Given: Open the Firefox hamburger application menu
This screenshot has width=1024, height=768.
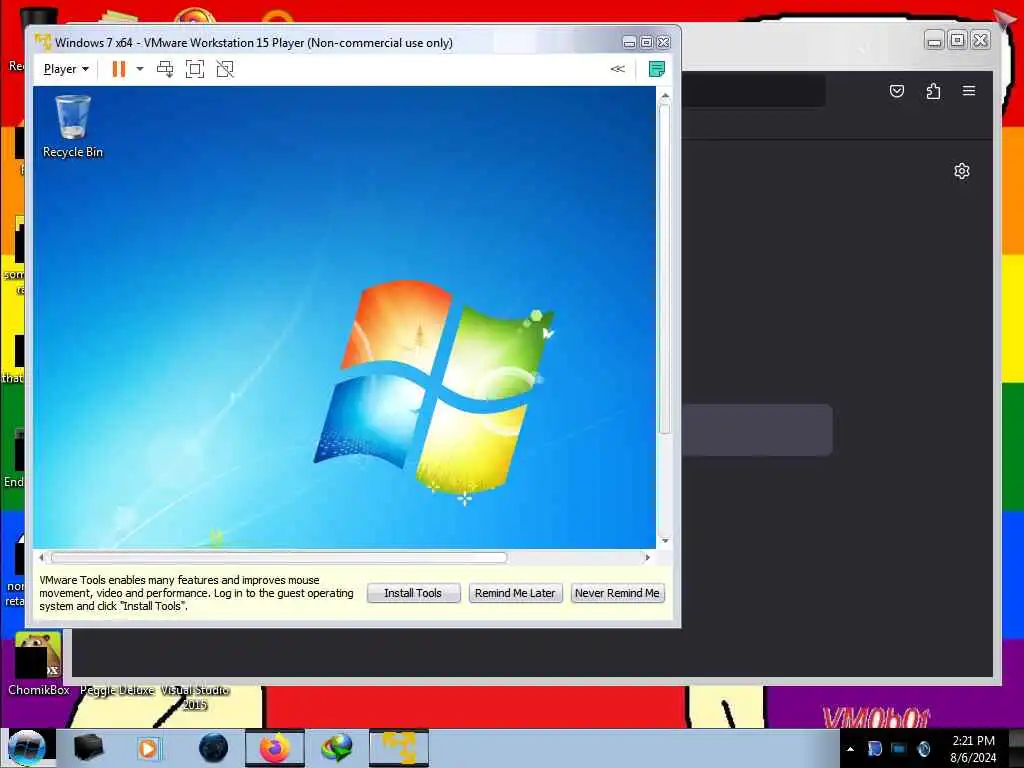Looking at the screenshot, I should [969, 91].
